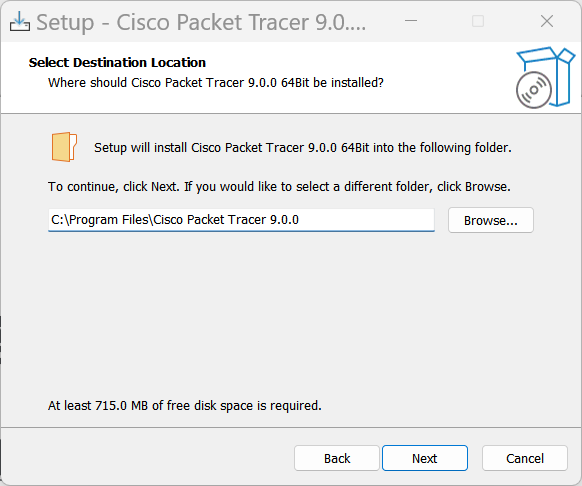Screen dimensions: 582x486
Task: Click the 'Where should Cisco Packet Tracer be installed' text
Action: (x=216, y=82)
